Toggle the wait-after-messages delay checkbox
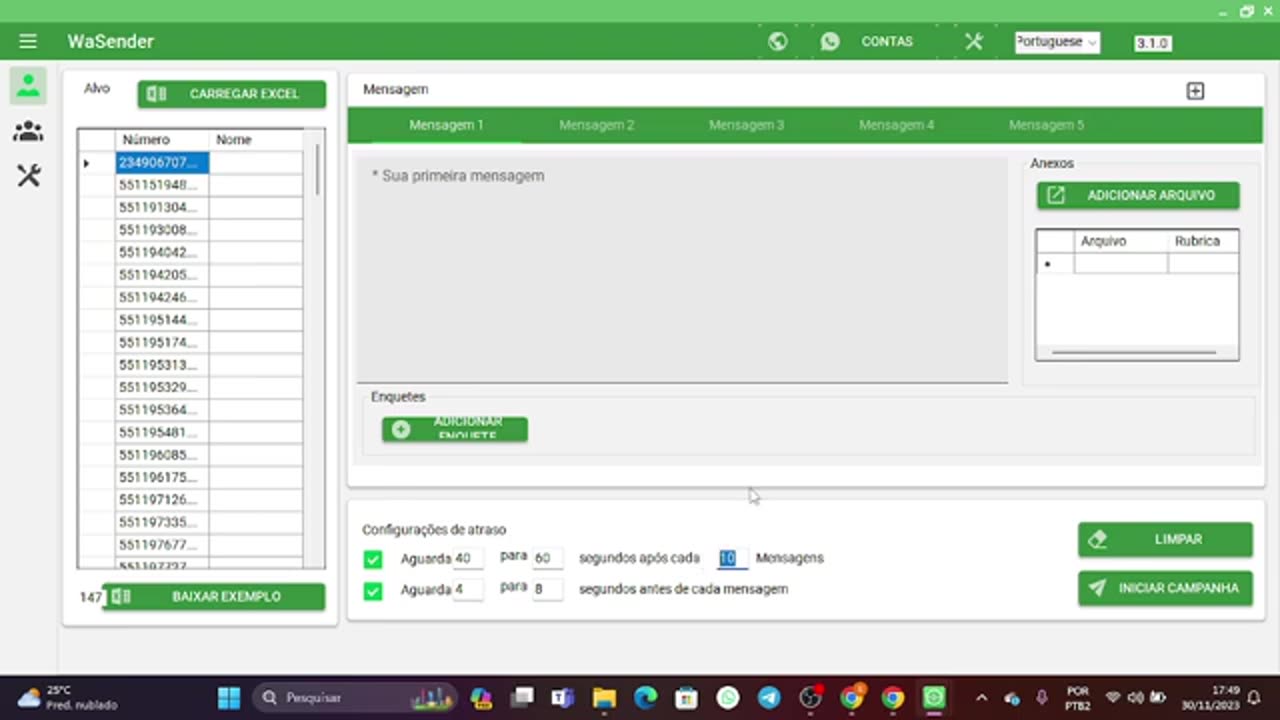 (373, 559)
